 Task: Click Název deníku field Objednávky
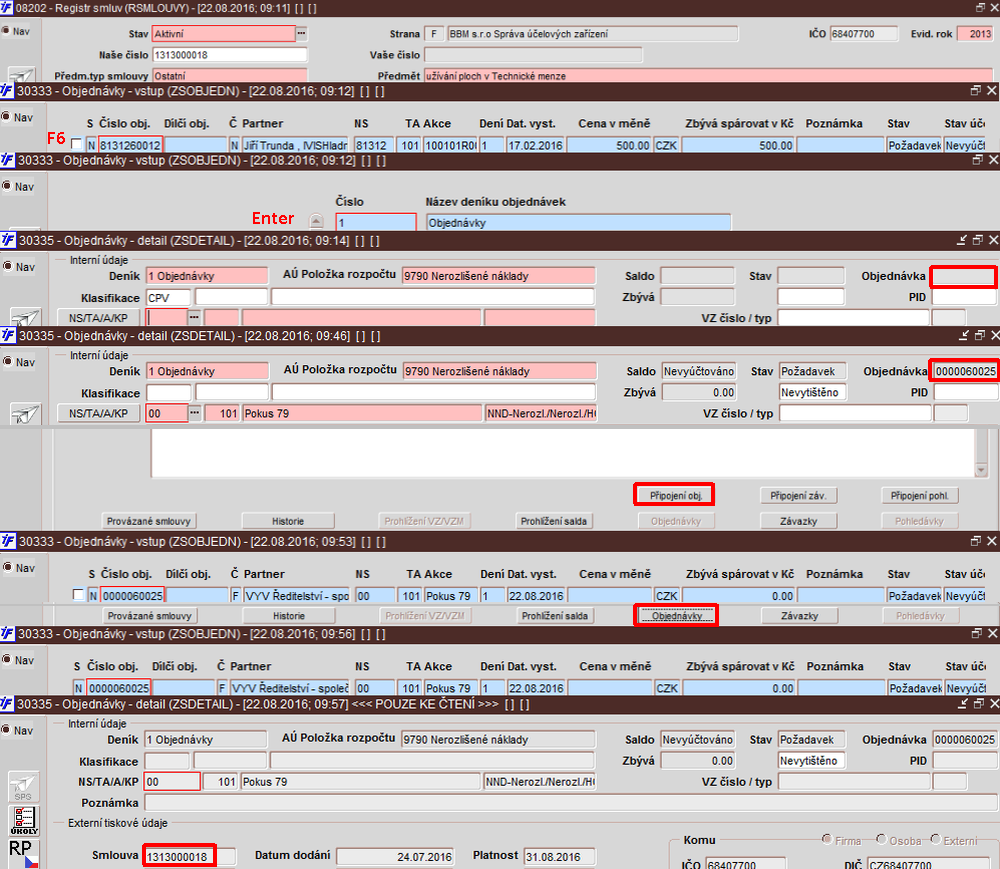click(x=578, y=223)
